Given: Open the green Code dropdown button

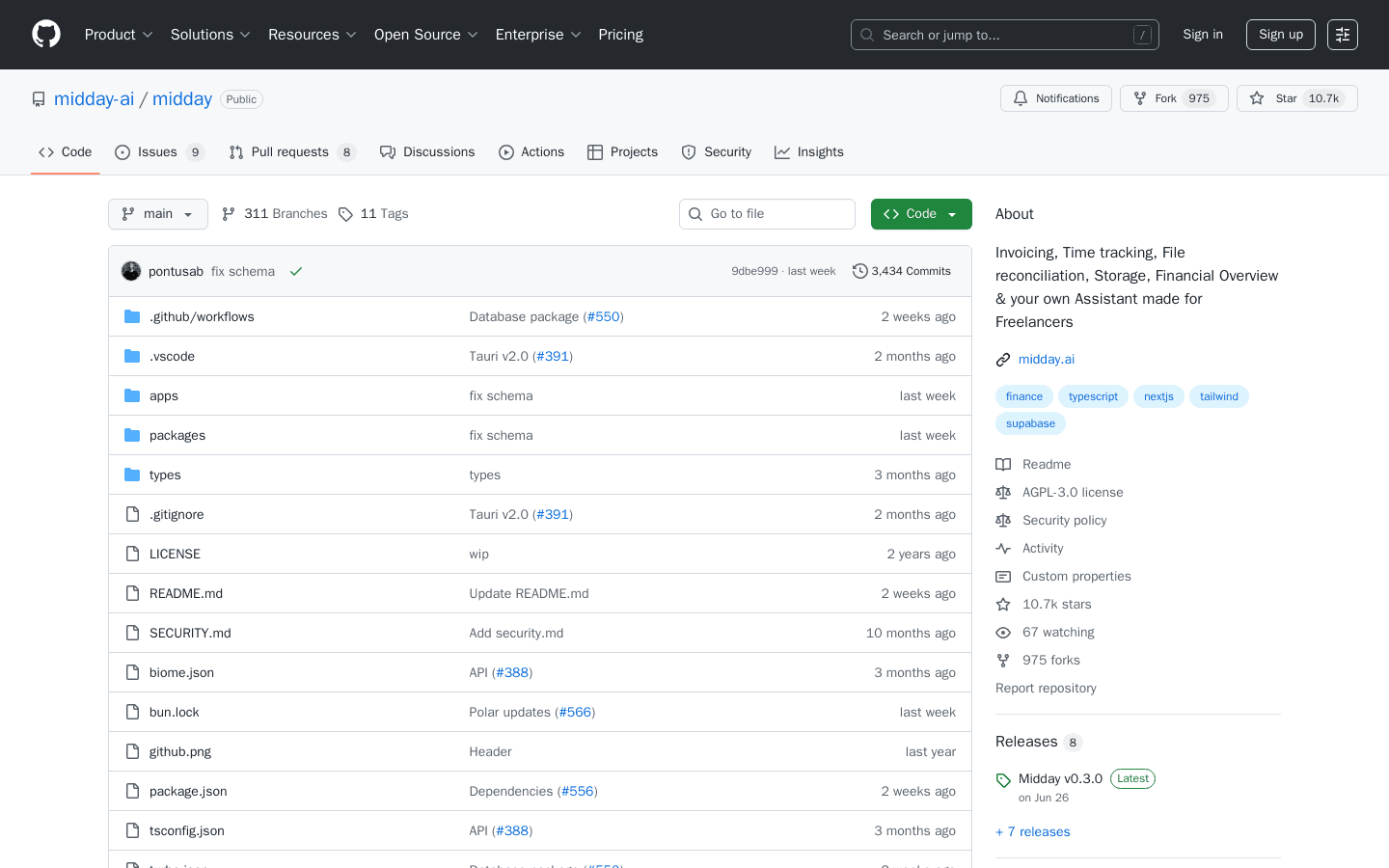Looking at the screenshot, I should [x=921, y=214].
